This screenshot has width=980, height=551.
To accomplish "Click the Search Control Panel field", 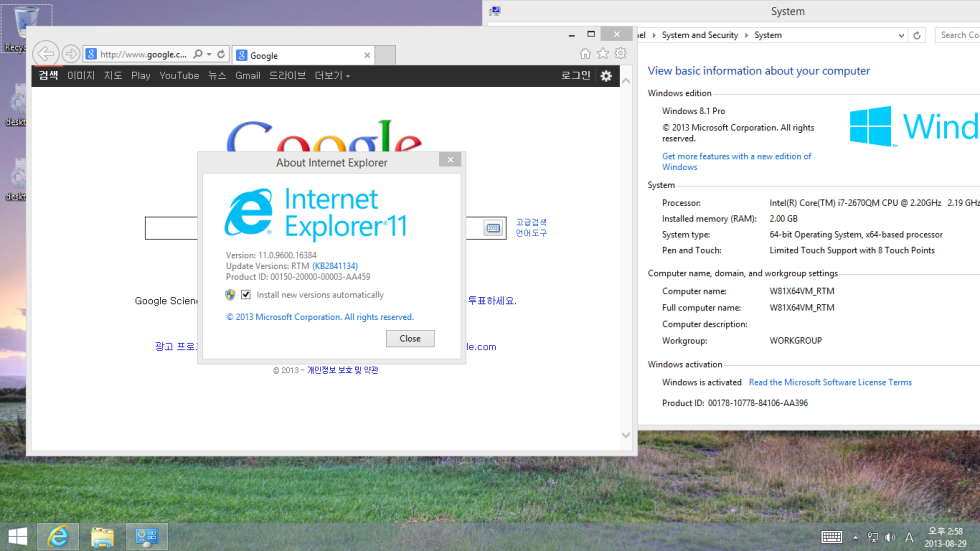I will click(957, 35).
